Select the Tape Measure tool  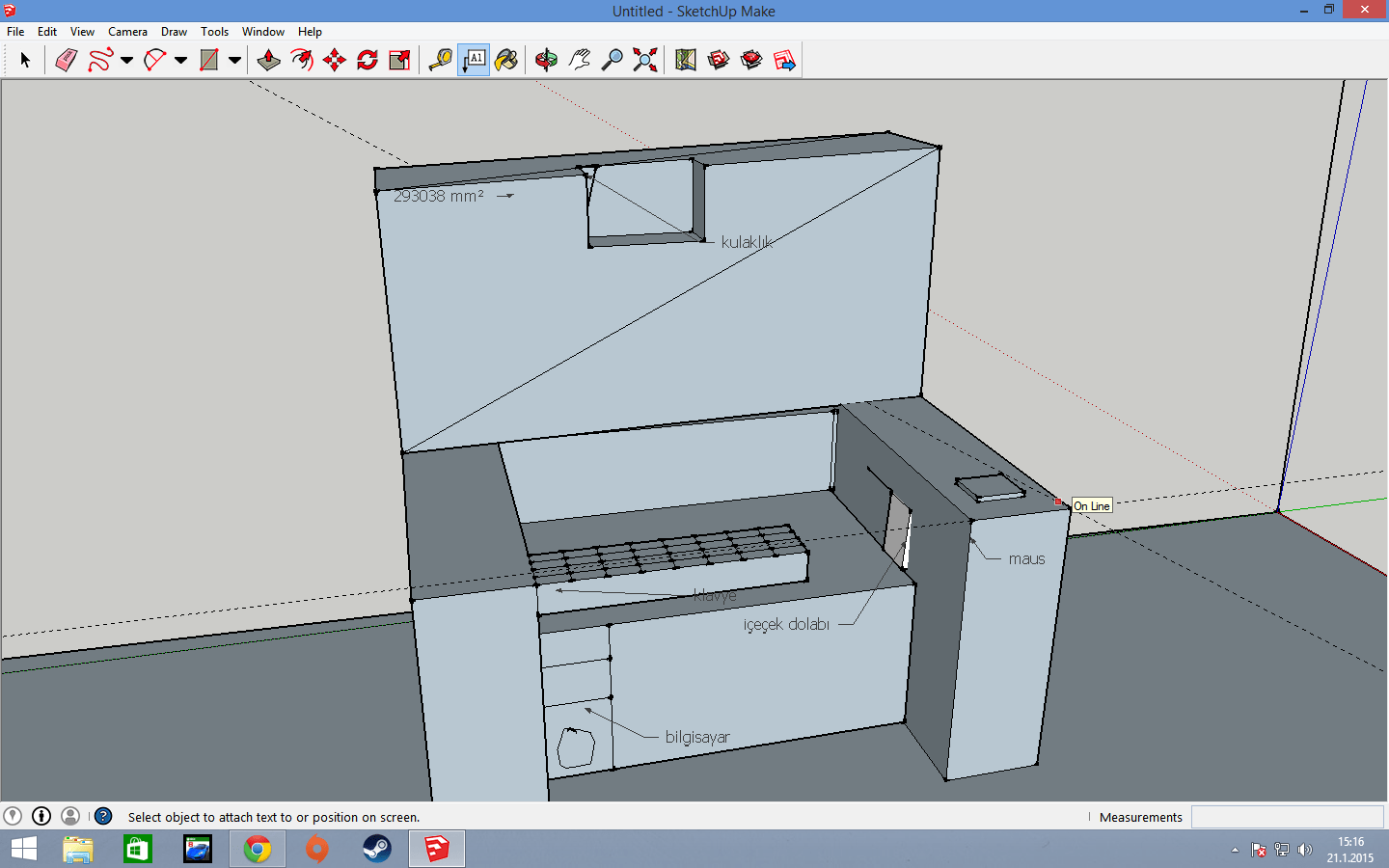(441, 60)
